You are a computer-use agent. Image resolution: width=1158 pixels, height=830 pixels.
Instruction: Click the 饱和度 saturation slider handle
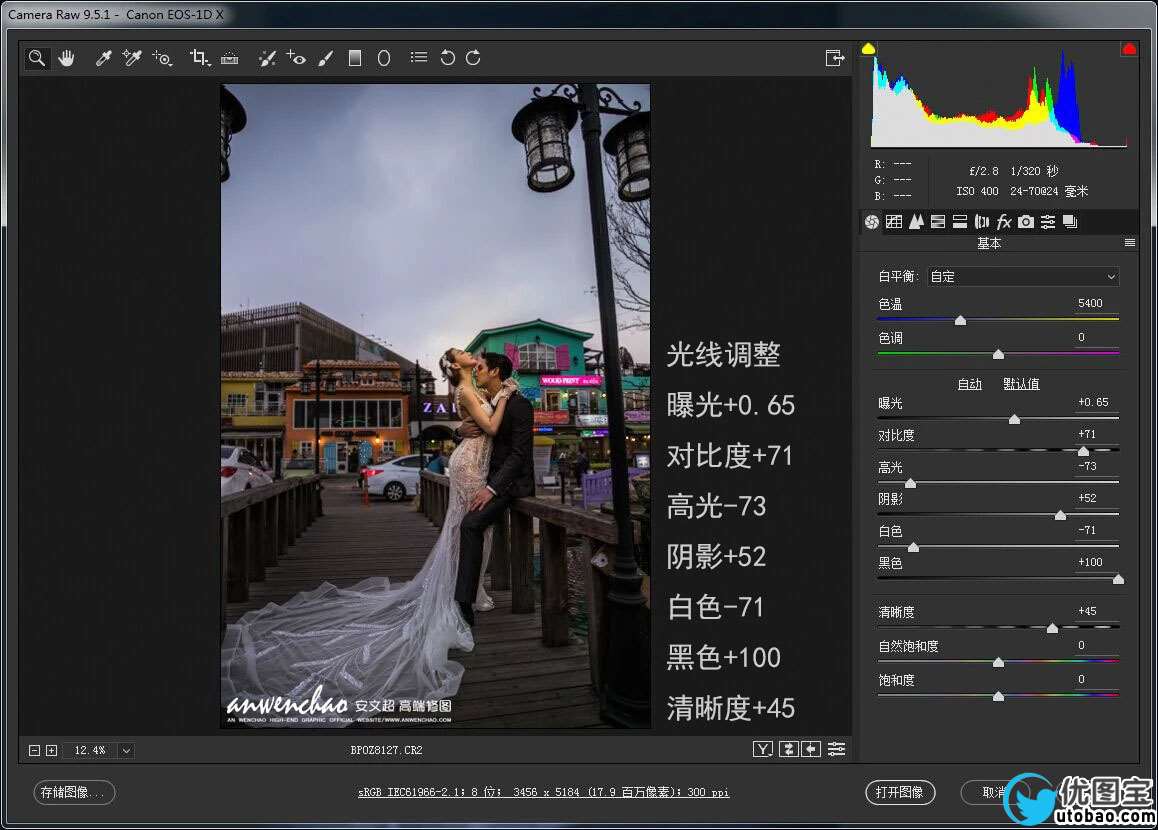(x=998, y=696)
